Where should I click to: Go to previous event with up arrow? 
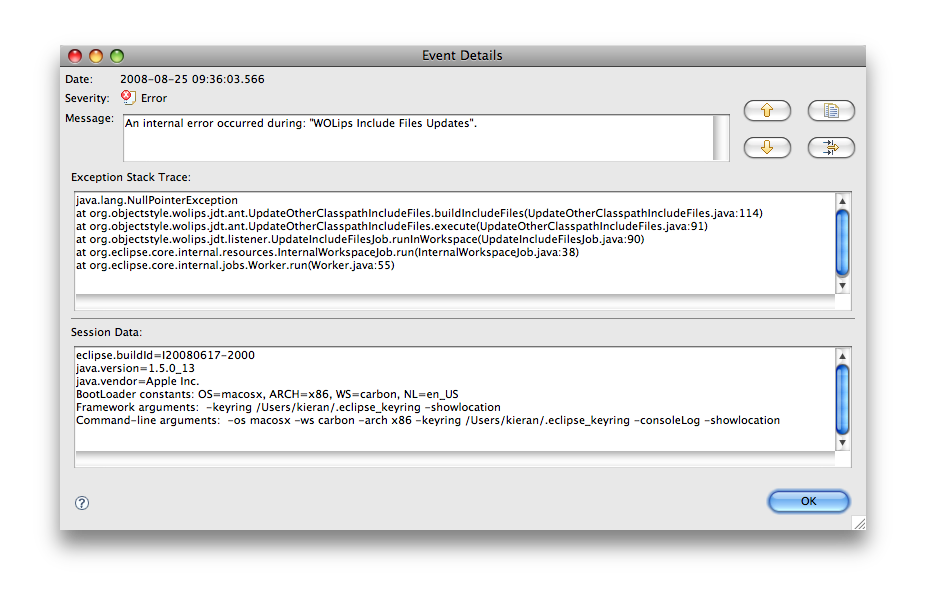767,111
